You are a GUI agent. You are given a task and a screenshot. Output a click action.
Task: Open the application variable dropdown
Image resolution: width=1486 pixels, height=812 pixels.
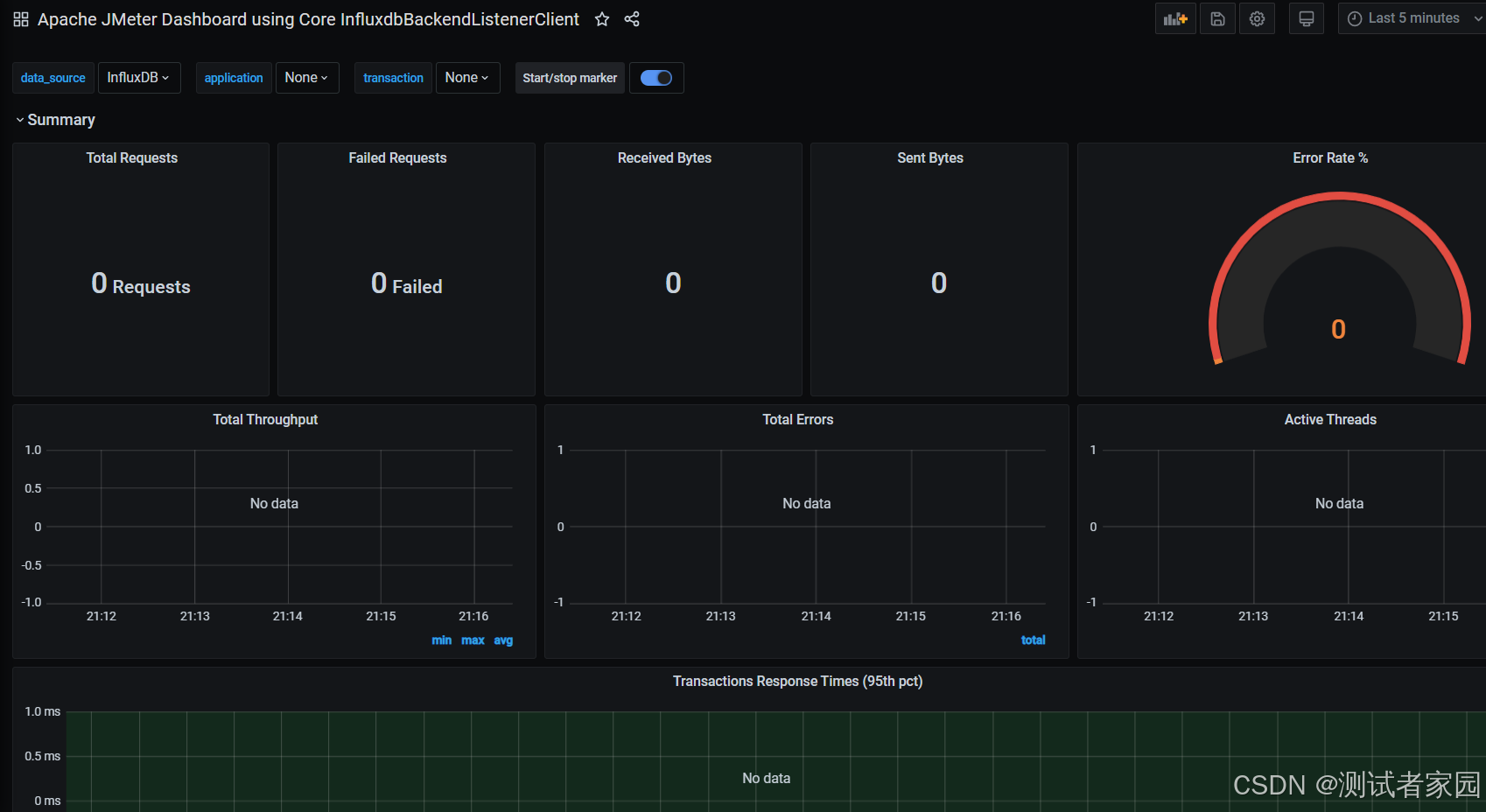[307, 78]
